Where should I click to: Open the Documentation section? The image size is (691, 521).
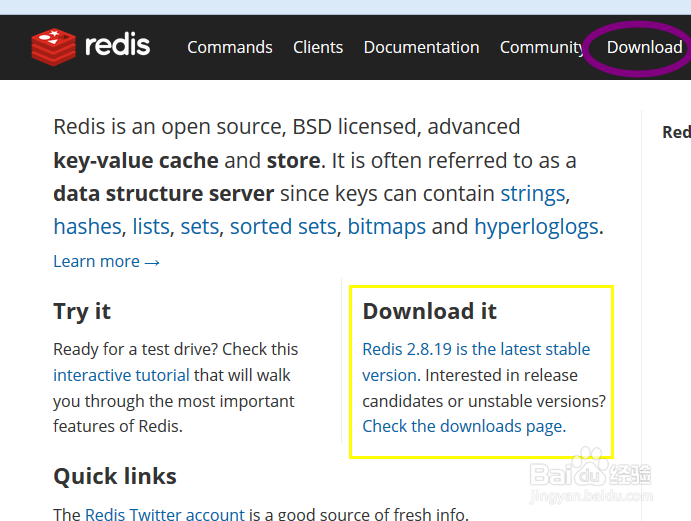[421, 47]
